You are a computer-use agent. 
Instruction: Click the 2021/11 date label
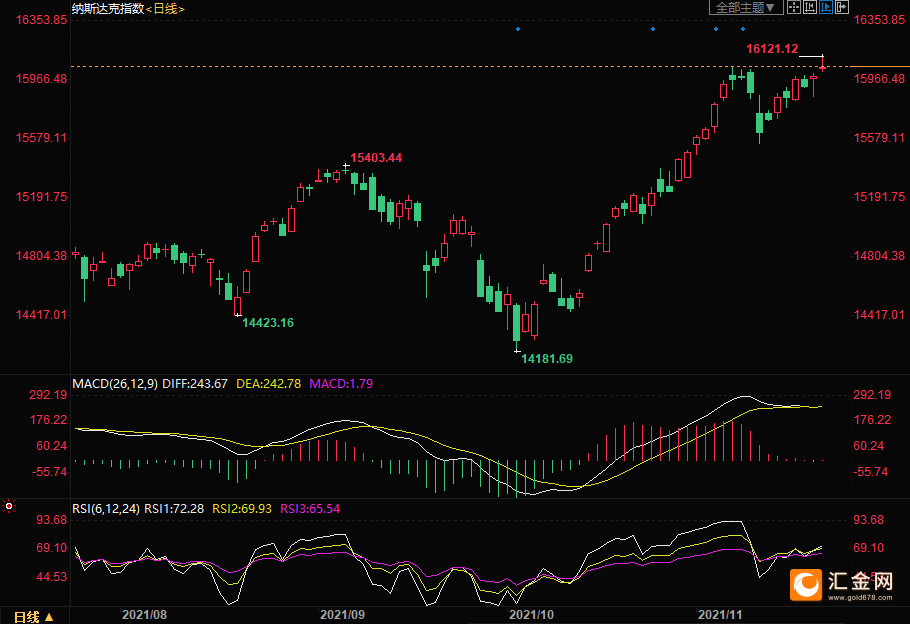coord(720,615)
